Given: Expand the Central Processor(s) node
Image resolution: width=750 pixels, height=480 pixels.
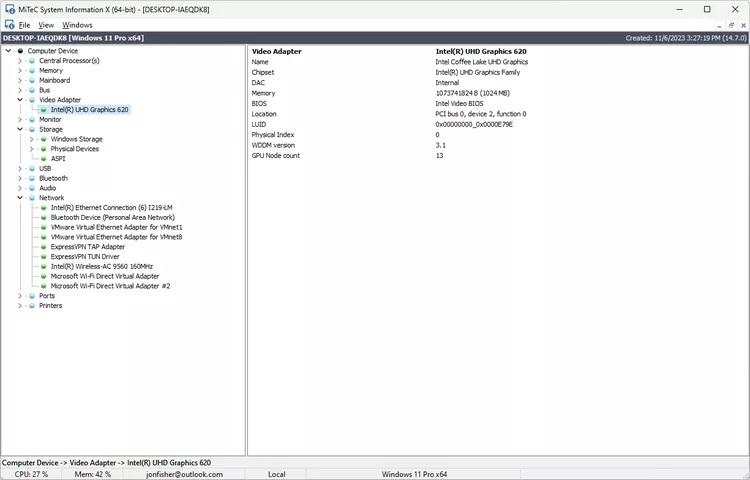Looking at the screenshot, I should (x=19, y=61).
